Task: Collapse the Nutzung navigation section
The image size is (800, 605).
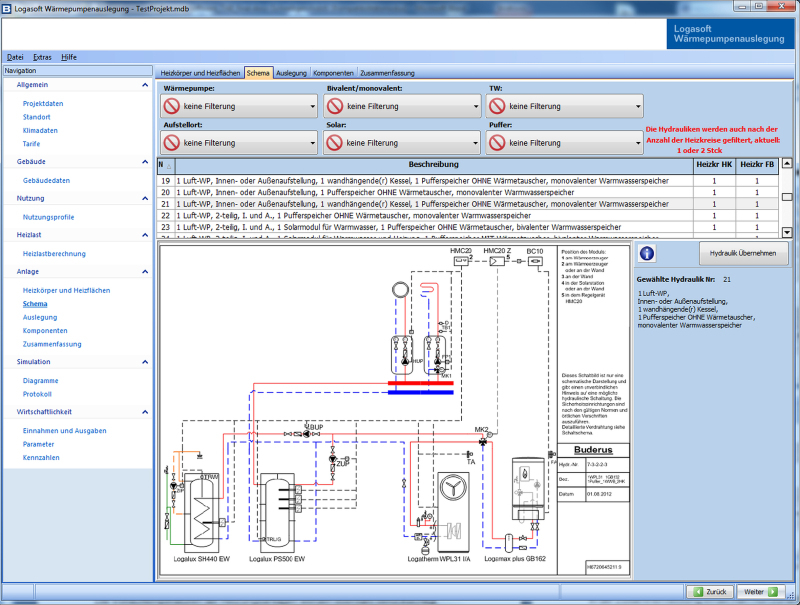Action: pos(145,198)
